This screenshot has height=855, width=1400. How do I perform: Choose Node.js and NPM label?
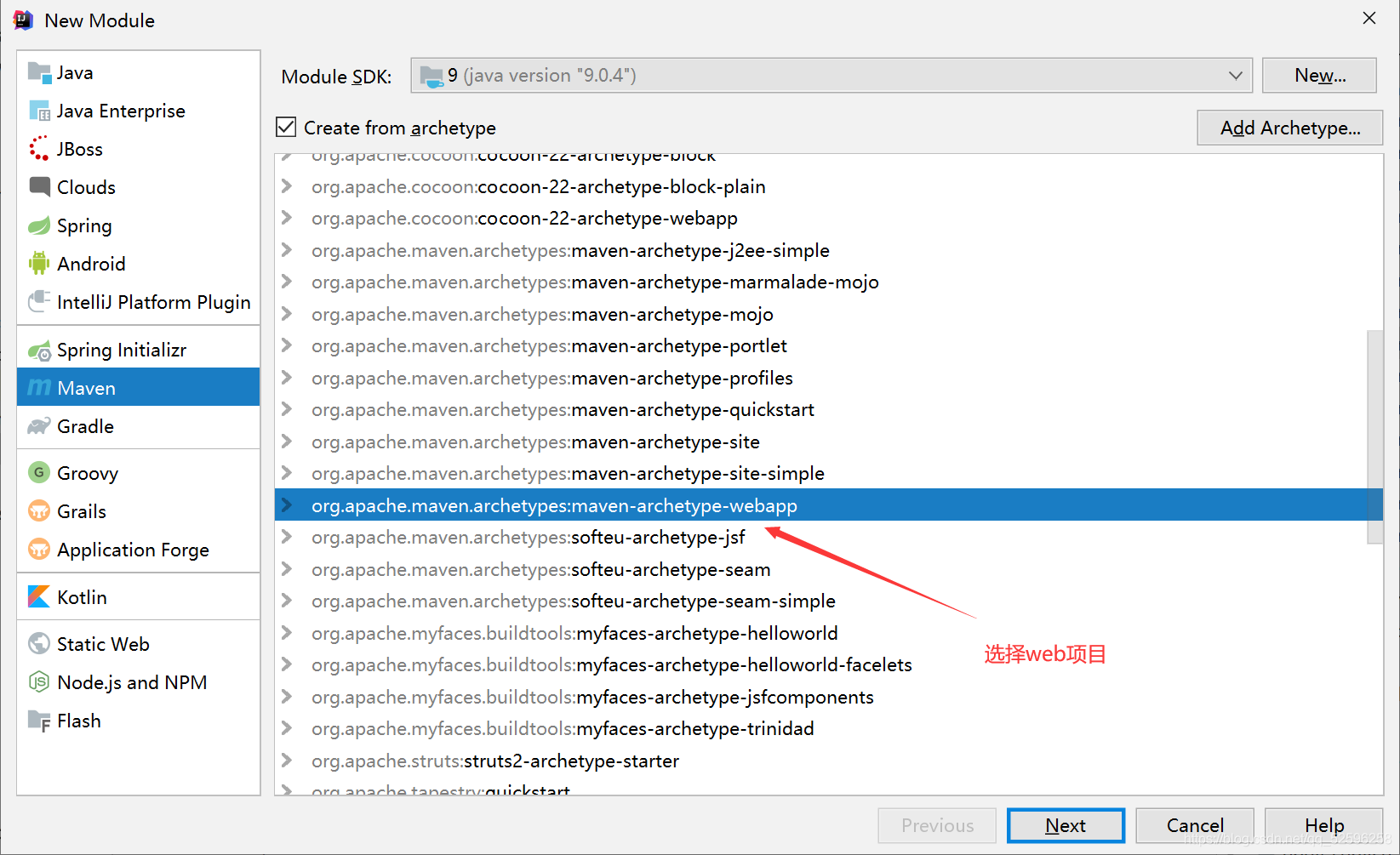(132, 682)
